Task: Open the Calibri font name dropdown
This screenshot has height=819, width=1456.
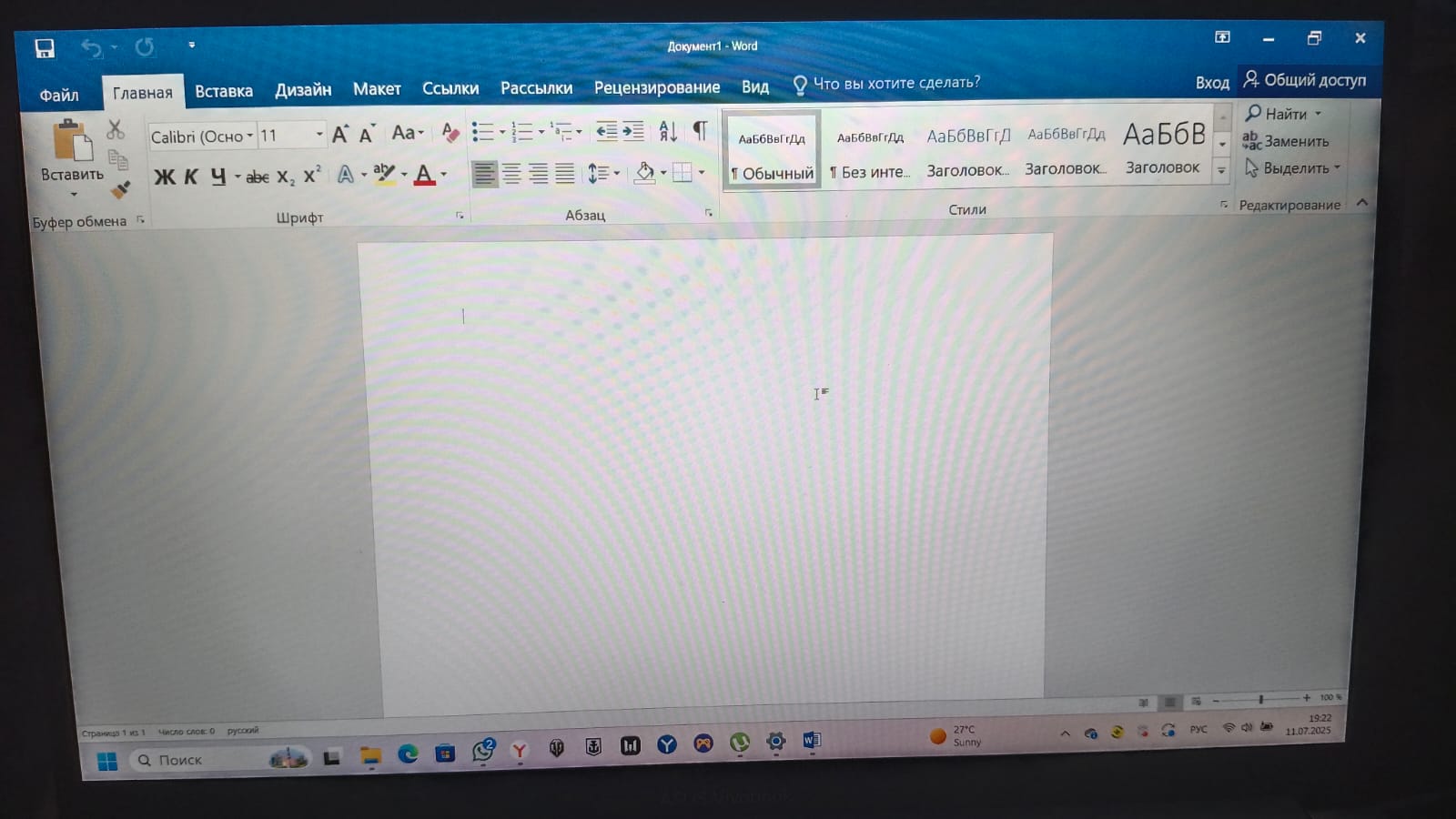Action: click(250, 136)
